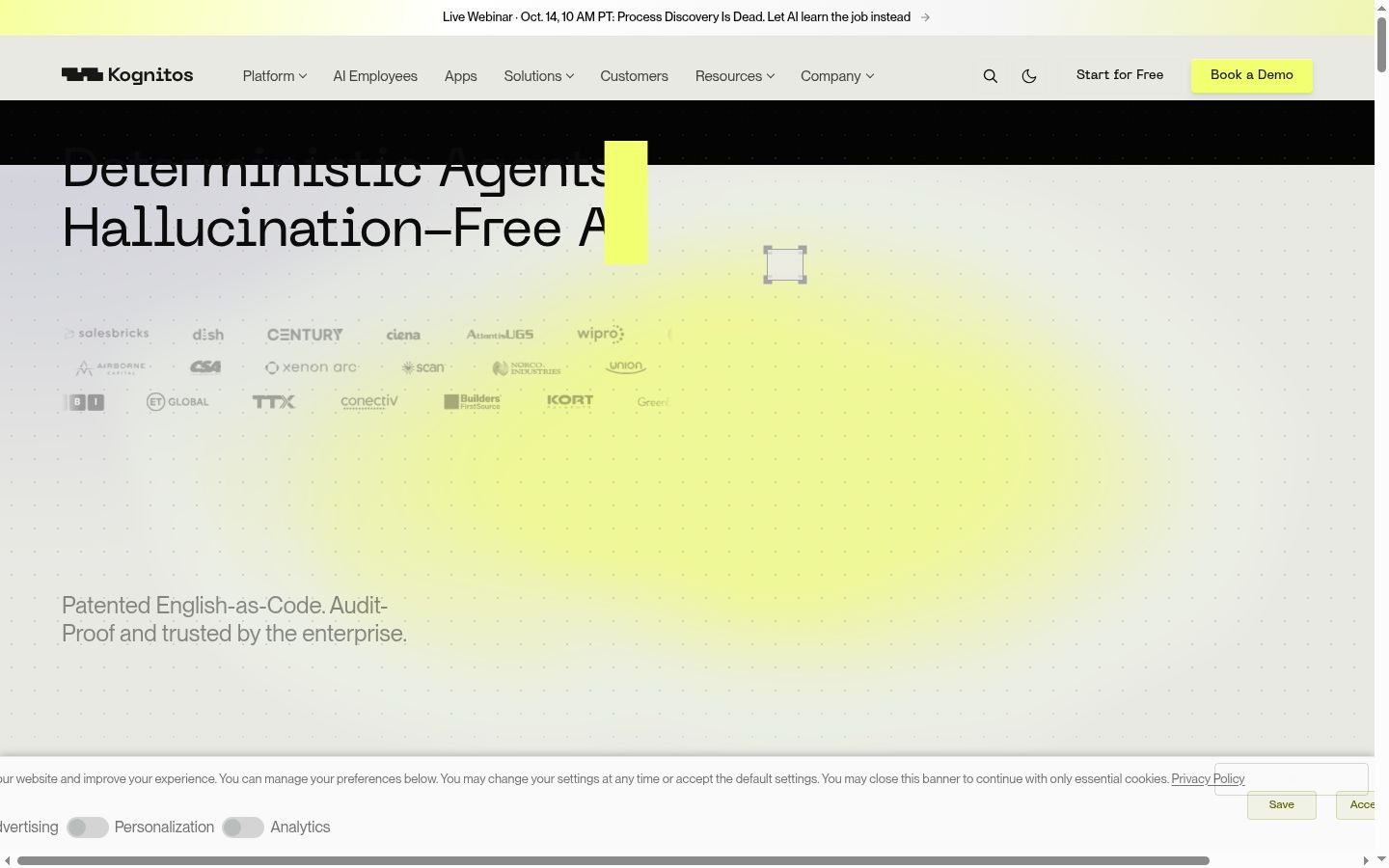Click the Start for Free button

coord(1120,75)
